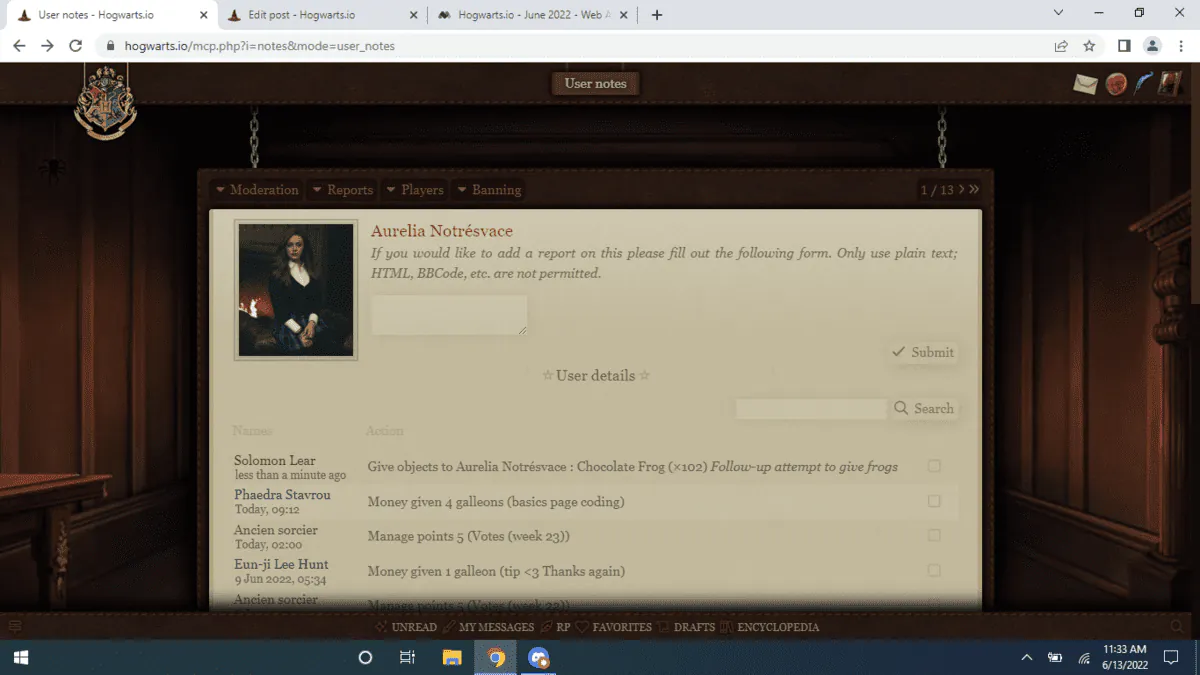Open the envelope messages icon
This screenshot has width=1200, height=675.
(x=1086, y=84)
